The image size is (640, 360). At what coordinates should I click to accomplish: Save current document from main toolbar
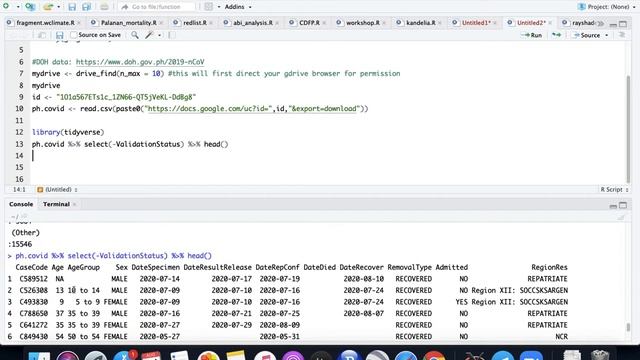coord(72,7)
